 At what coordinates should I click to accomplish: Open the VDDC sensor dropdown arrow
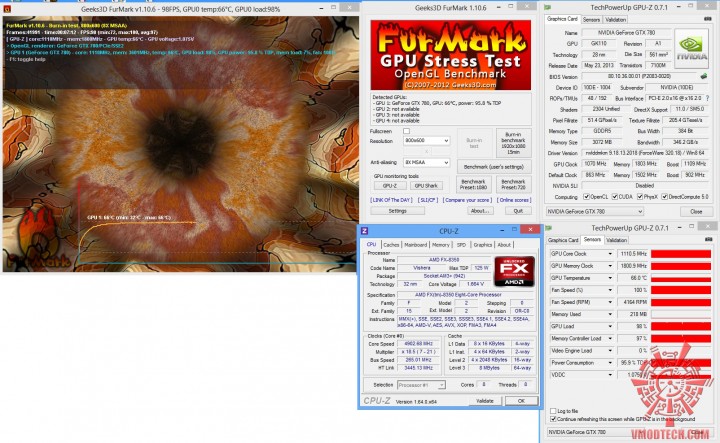coord(610,375)
